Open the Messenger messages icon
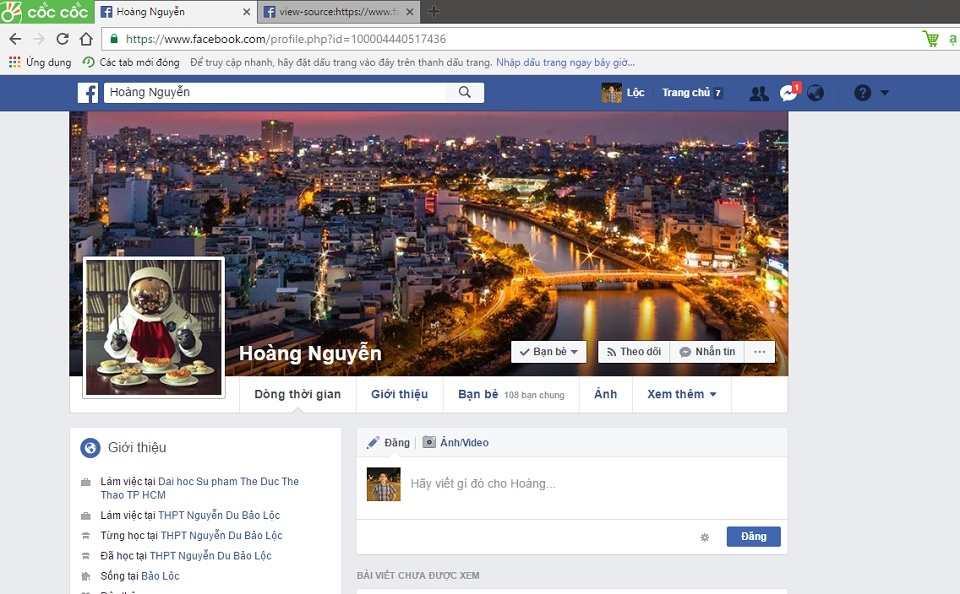Image resolution: width=960 pixels, height=594 pixels. coord(788,93)
